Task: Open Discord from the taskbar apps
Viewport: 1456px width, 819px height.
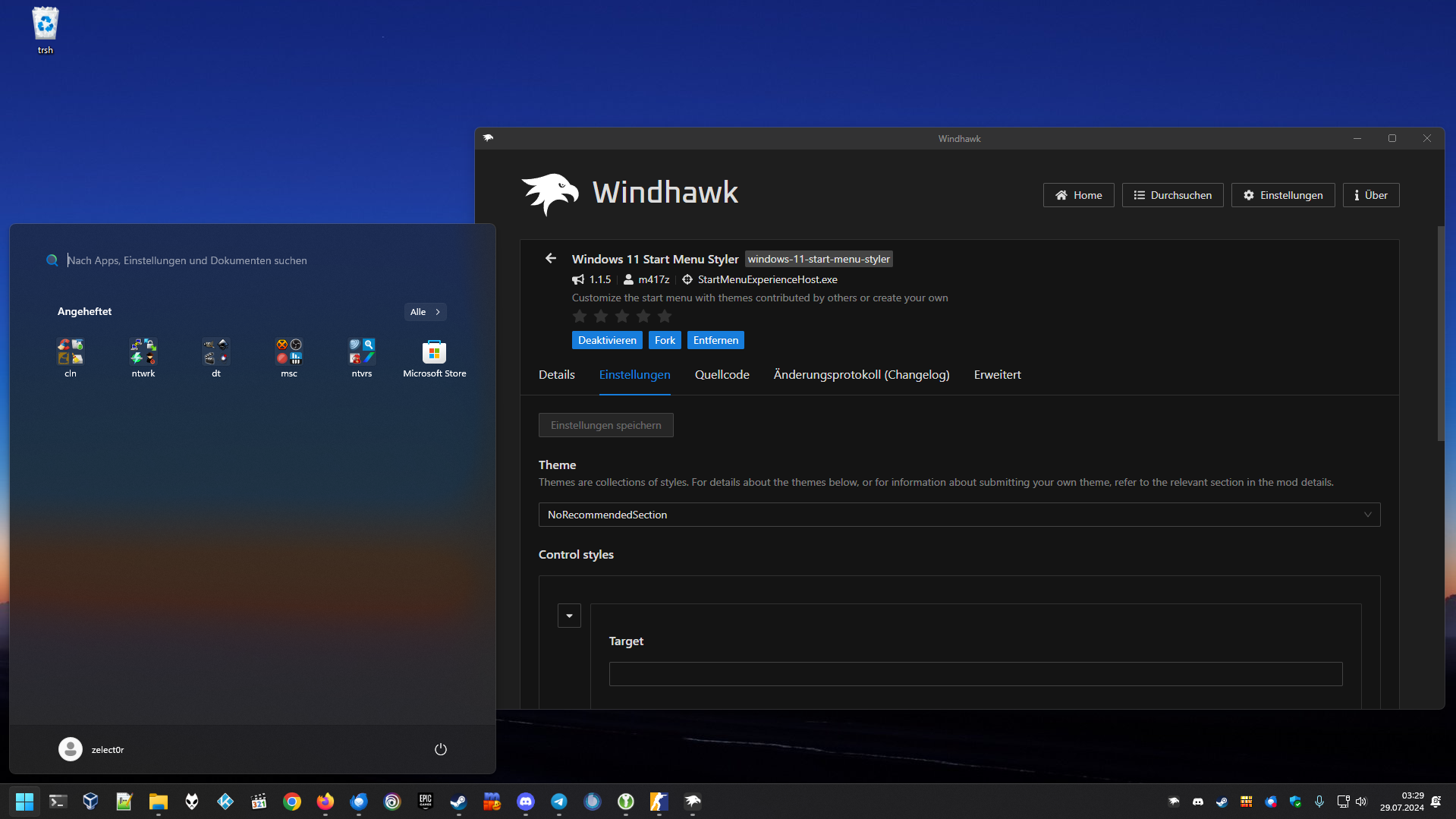Action: point(525,802)
